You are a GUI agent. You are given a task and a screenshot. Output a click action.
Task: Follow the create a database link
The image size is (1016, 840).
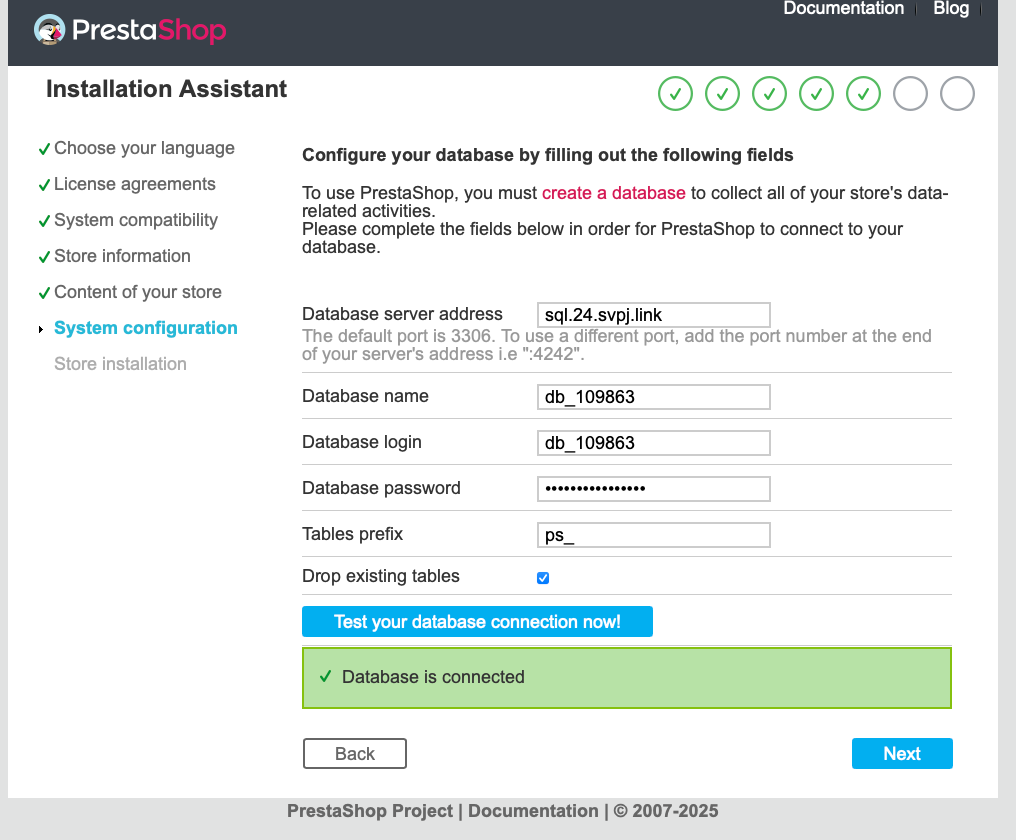(614, 193)
